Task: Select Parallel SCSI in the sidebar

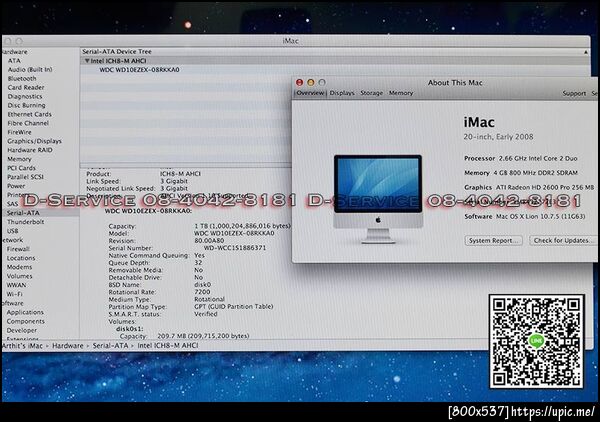Action: pyautogui.click(x=25, y=177)
